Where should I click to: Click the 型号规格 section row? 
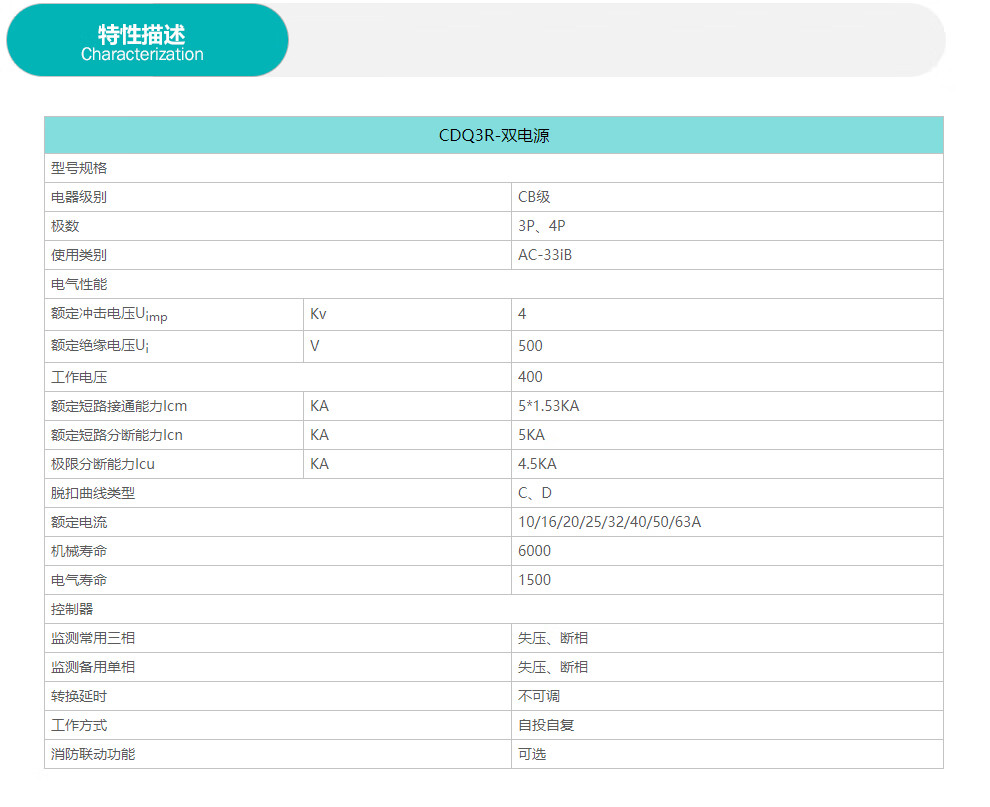click(494, 169)
